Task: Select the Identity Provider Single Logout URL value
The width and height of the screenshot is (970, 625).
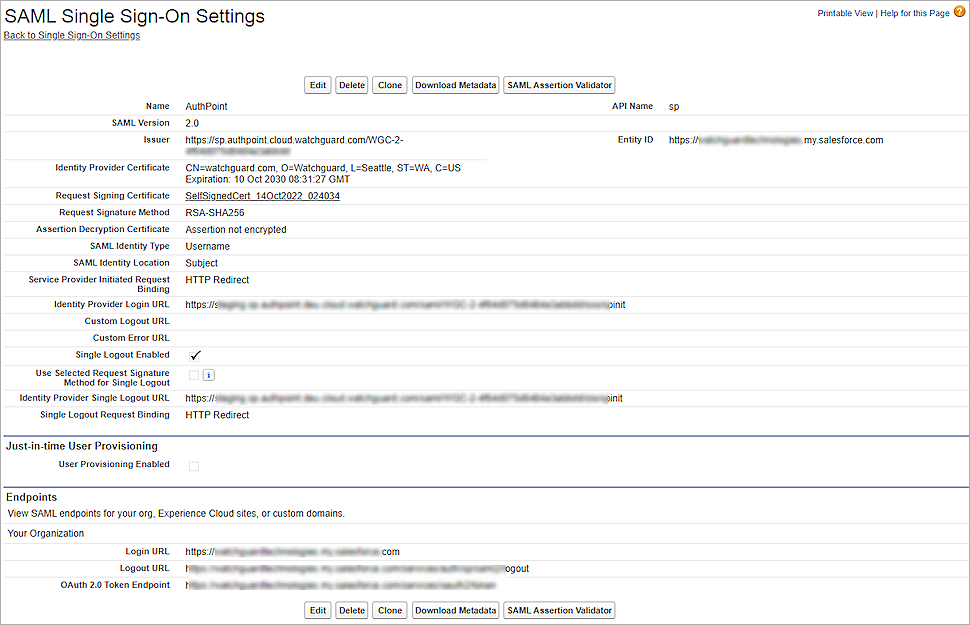Action: (404, 399)
